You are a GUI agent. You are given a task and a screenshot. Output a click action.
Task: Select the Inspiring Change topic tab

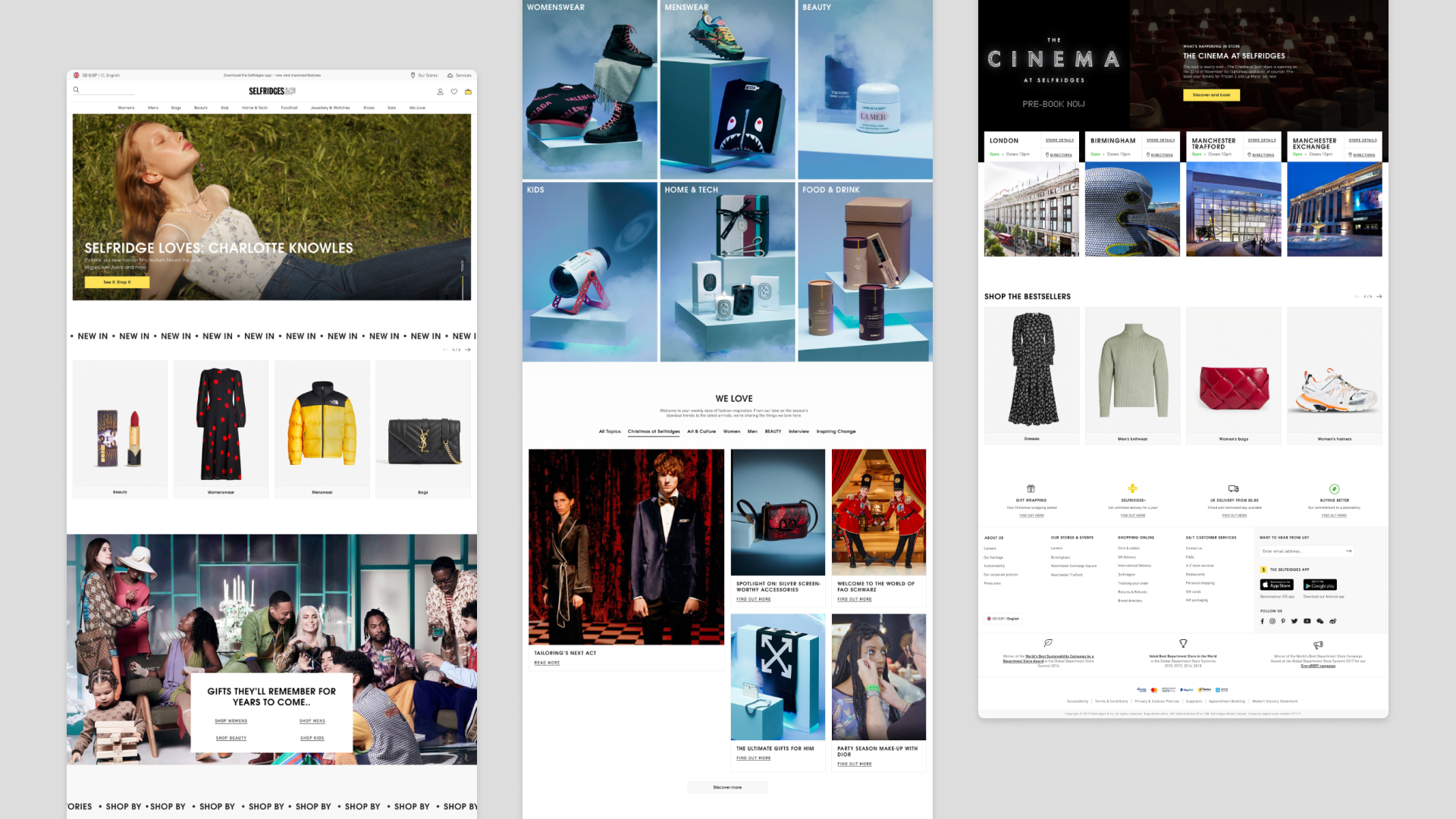pyautogui.click(x=836, y=431)
